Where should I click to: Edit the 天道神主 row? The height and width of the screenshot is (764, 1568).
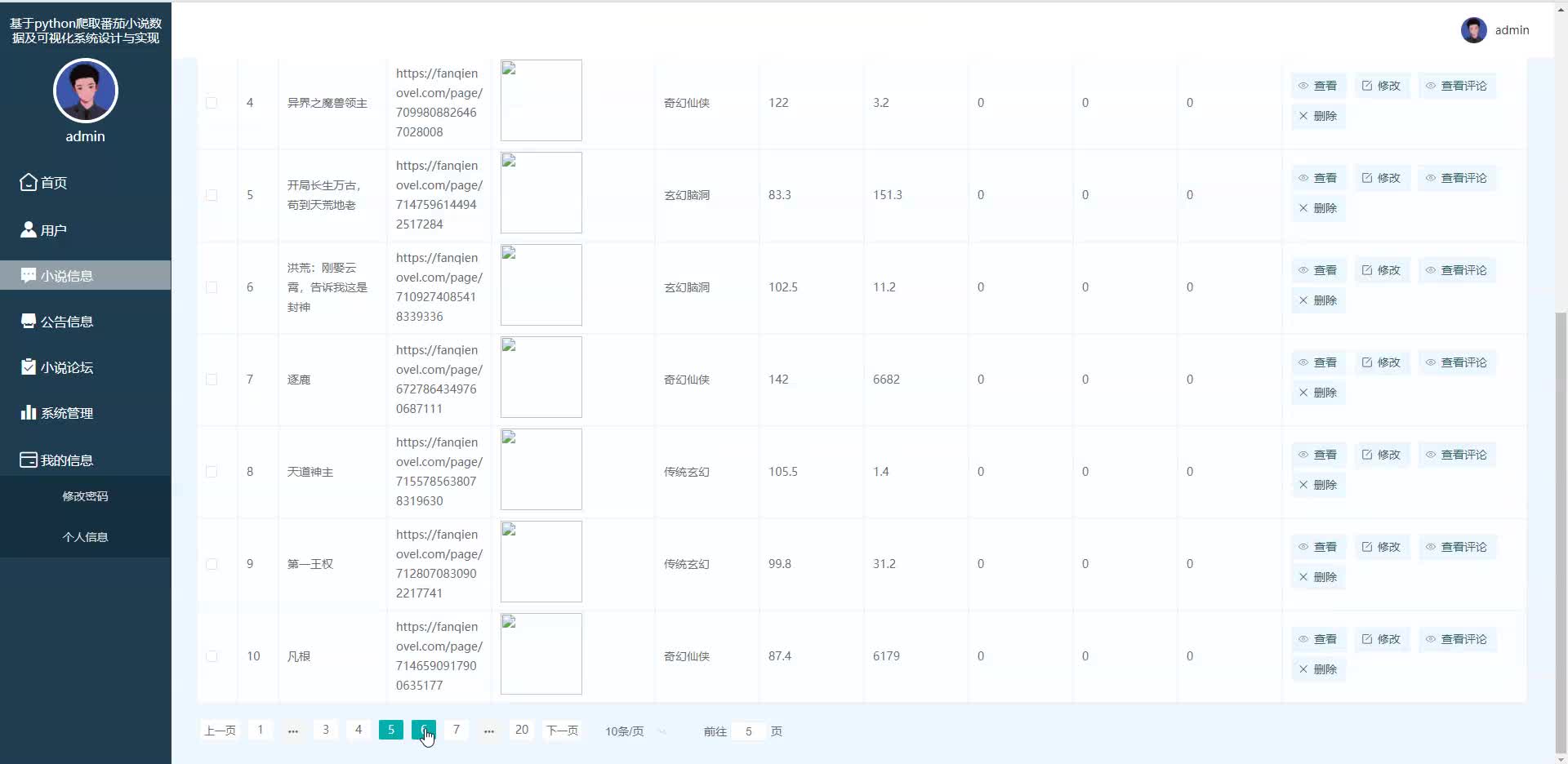pos(1382,455)
